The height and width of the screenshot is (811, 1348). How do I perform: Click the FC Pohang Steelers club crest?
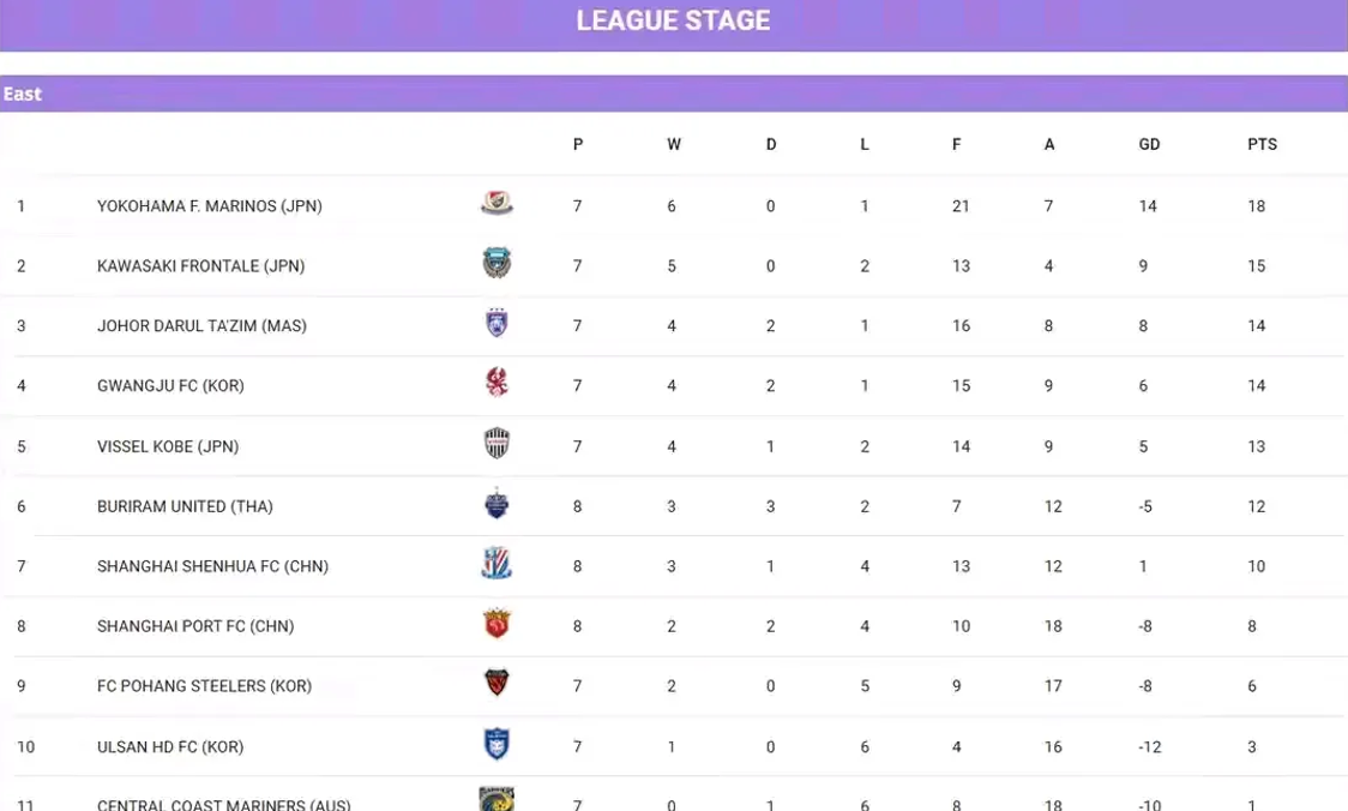pos(496,684)
